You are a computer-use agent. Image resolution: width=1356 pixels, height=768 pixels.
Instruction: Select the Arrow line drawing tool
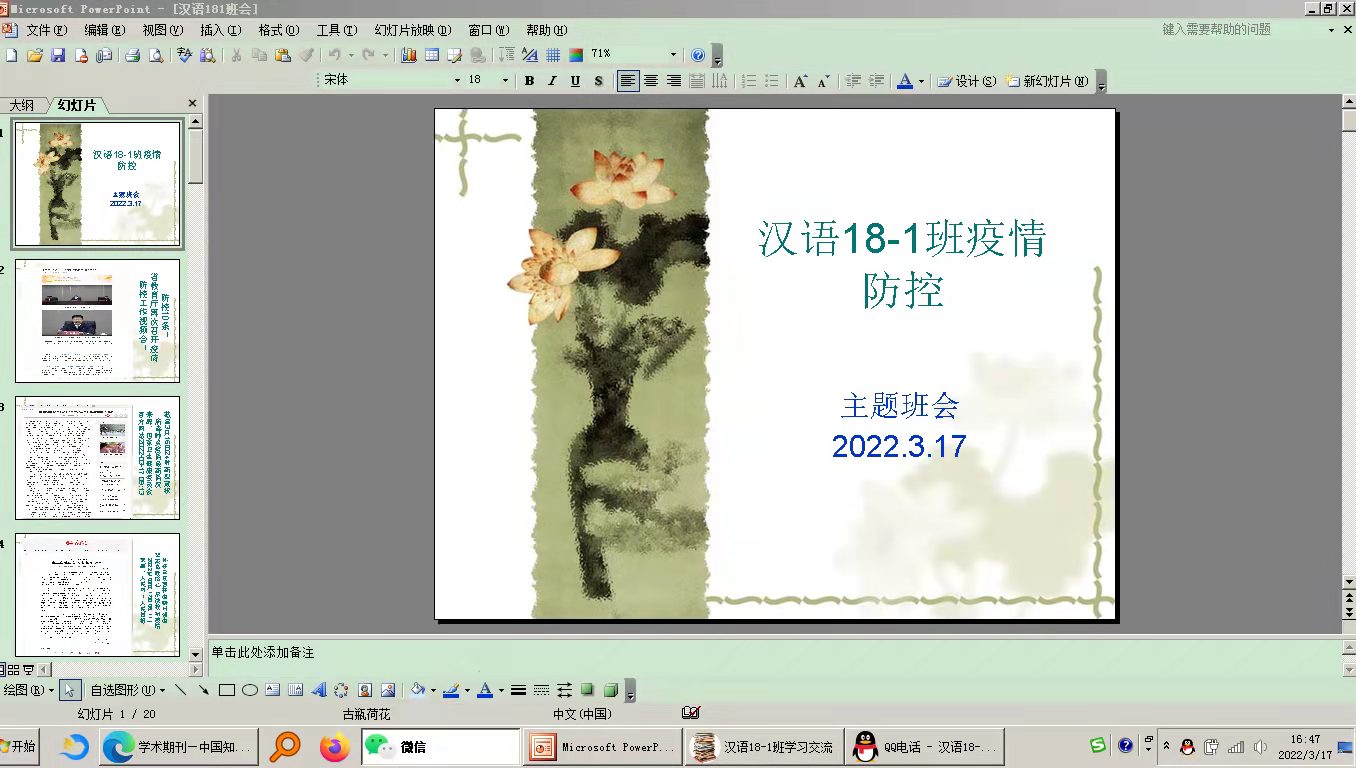click(204, 690)
